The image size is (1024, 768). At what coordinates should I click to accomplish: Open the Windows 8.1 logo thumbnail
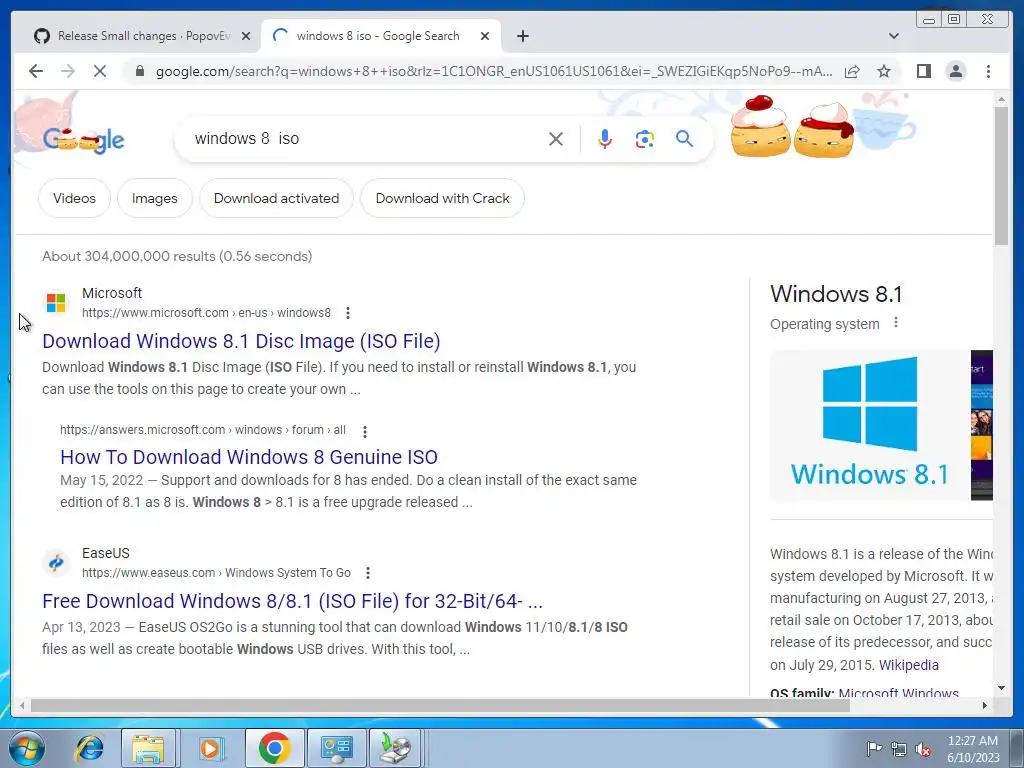coord(869,425)
